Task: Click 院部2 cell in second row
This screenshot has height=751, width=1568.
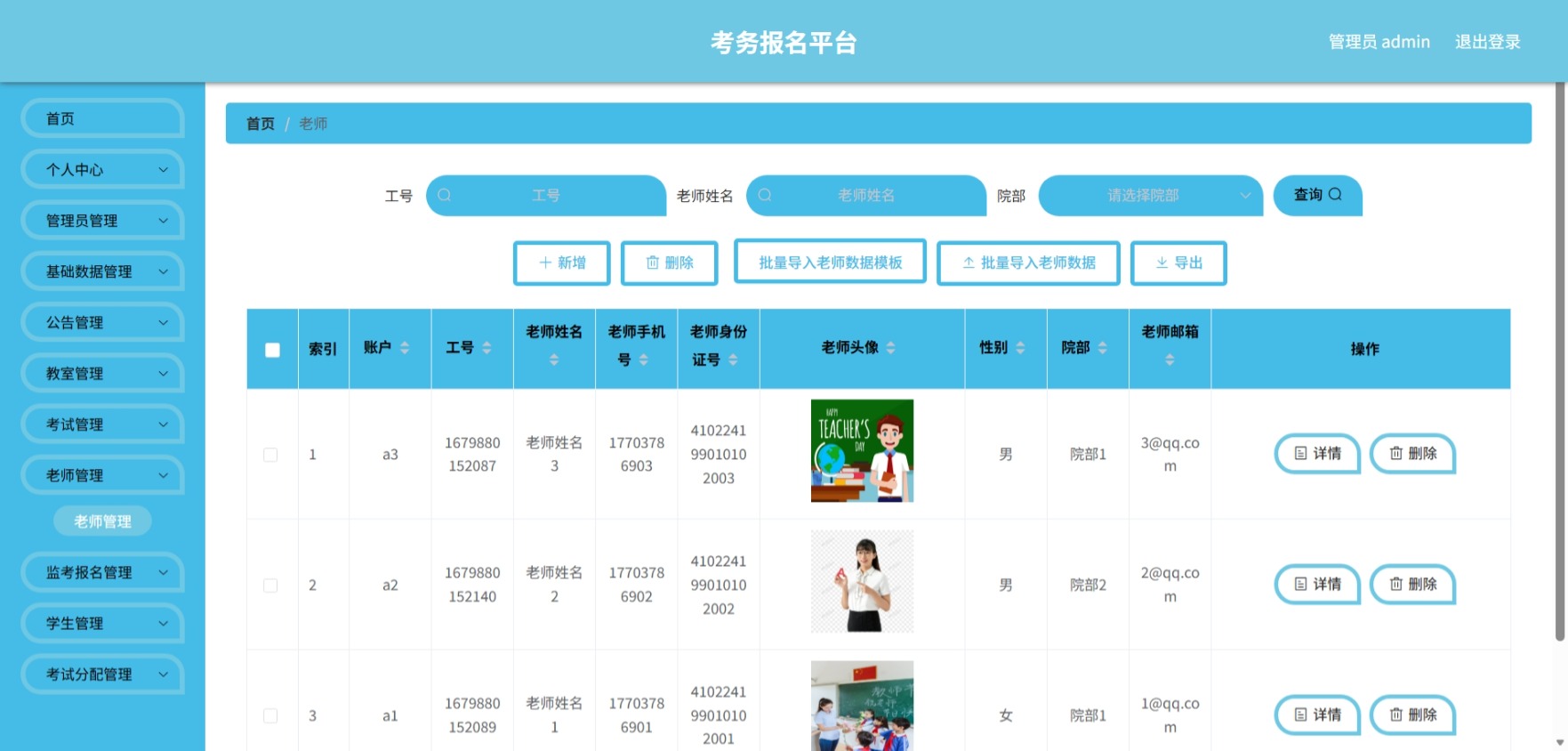Action: [1088, 585]
